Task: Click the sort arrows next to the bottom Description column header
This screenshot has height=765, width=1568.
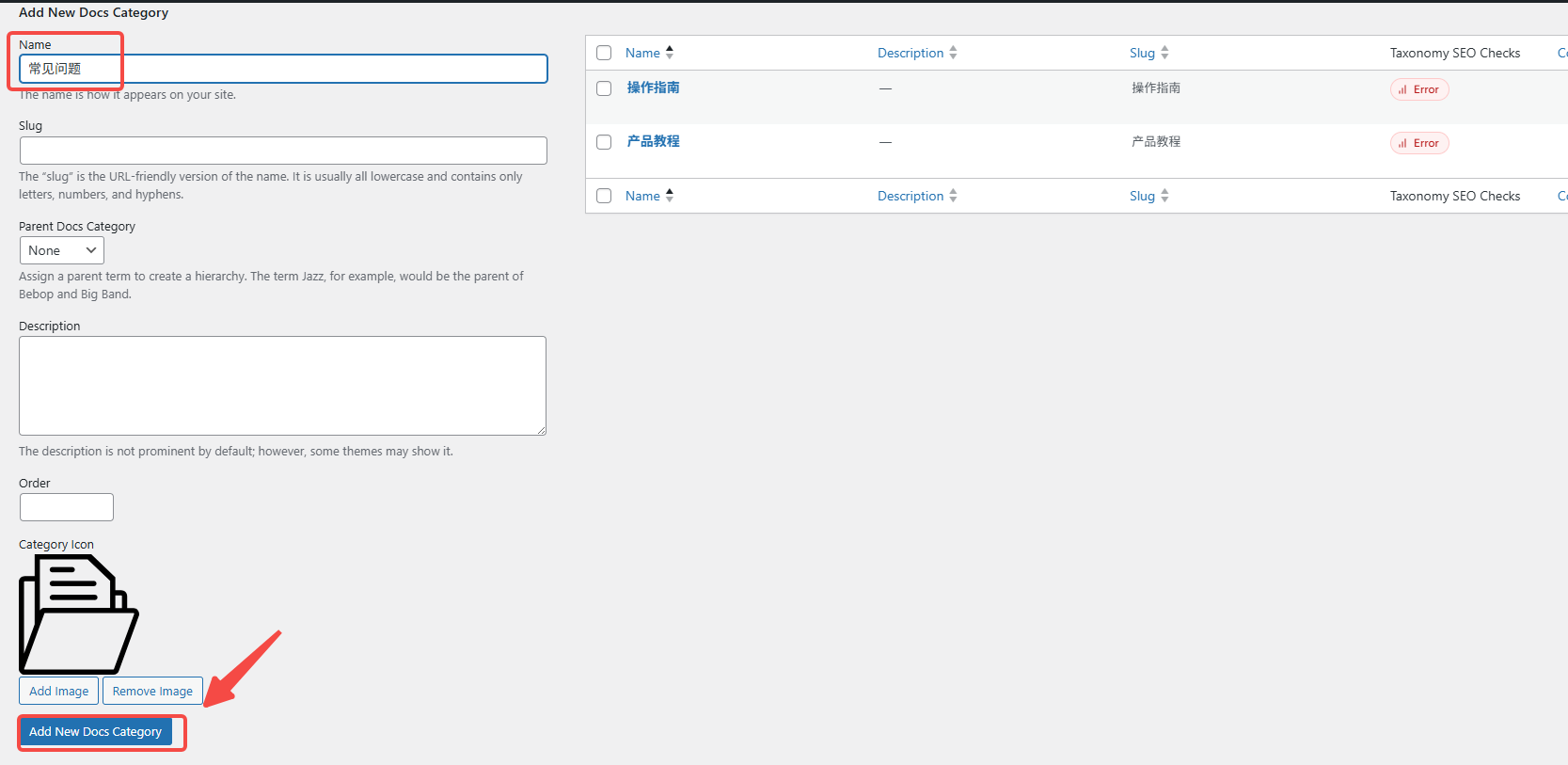Action: click(x=953, y=196)
